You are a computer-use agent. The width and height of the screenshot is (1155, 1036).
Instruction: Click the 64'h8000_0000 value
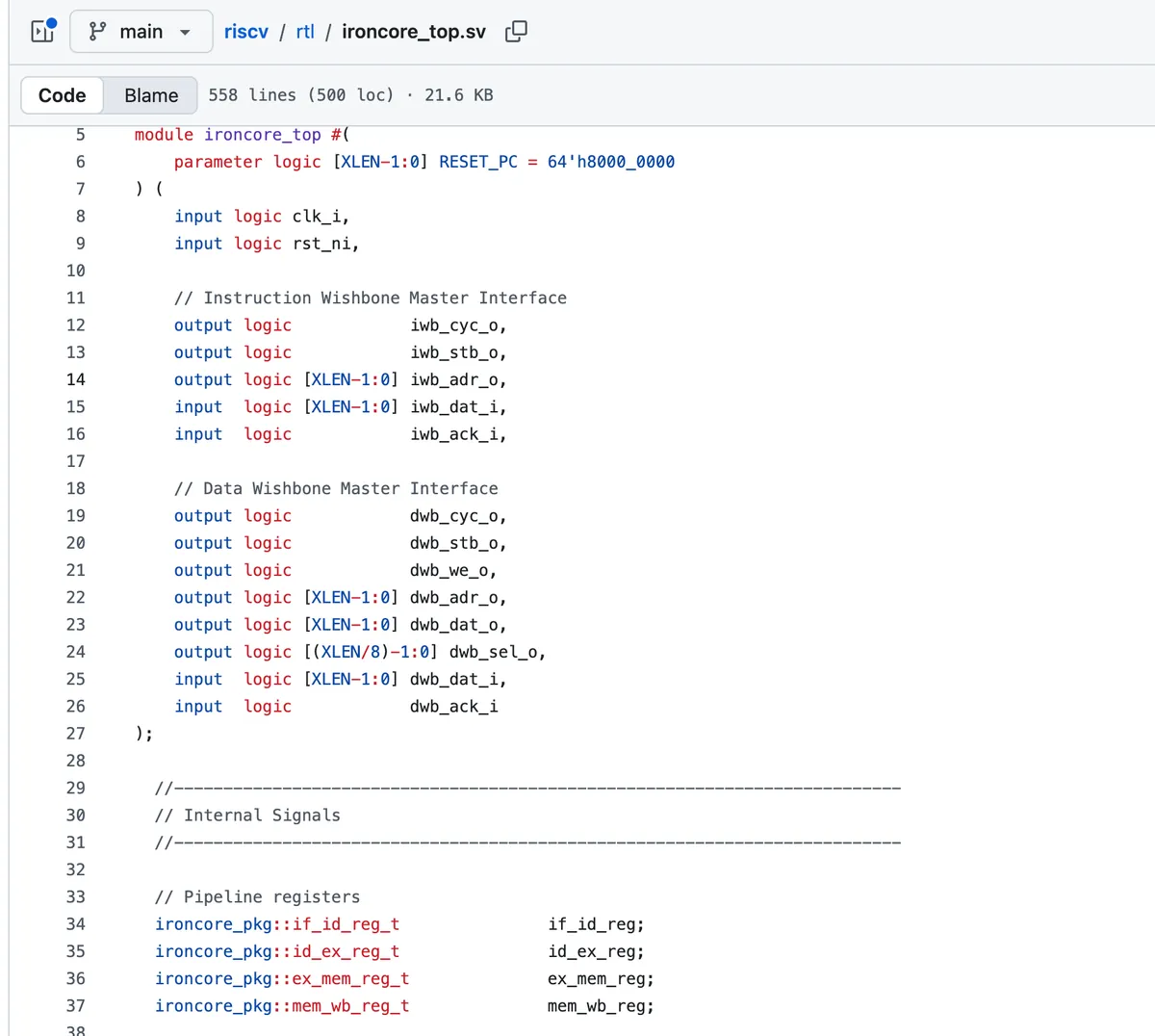[611, 162]
